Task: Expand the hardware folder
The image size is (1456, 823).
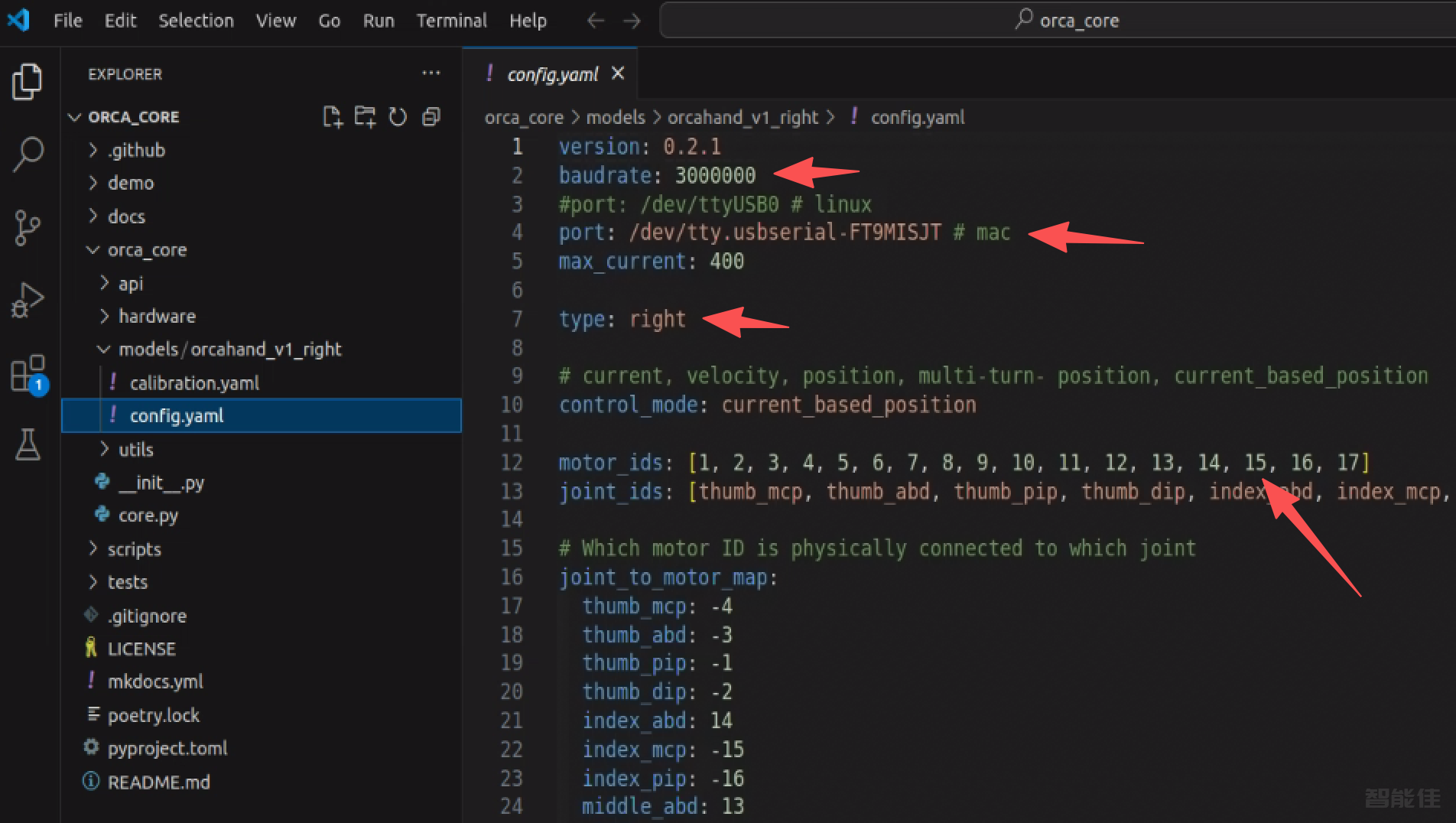Action: click(157, 316)
